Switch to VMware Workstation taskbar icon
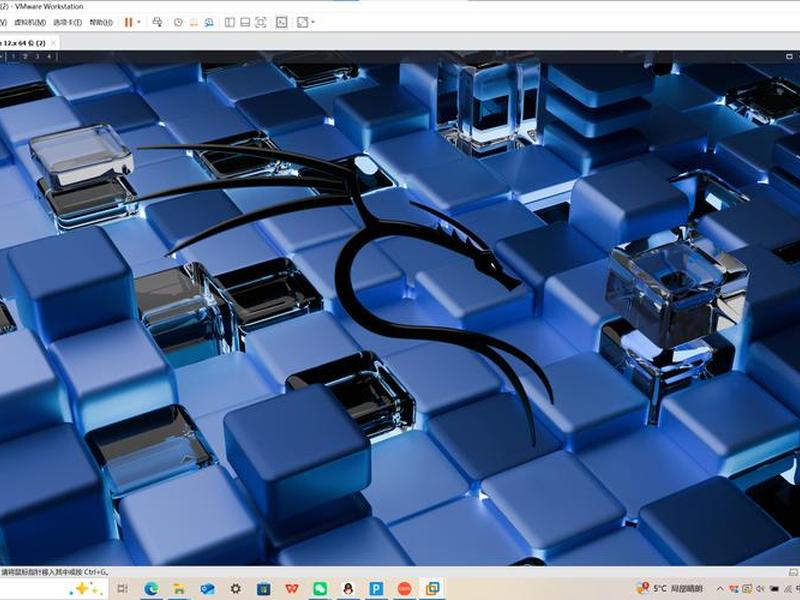800x600 pixels. [x=433, y=589]
